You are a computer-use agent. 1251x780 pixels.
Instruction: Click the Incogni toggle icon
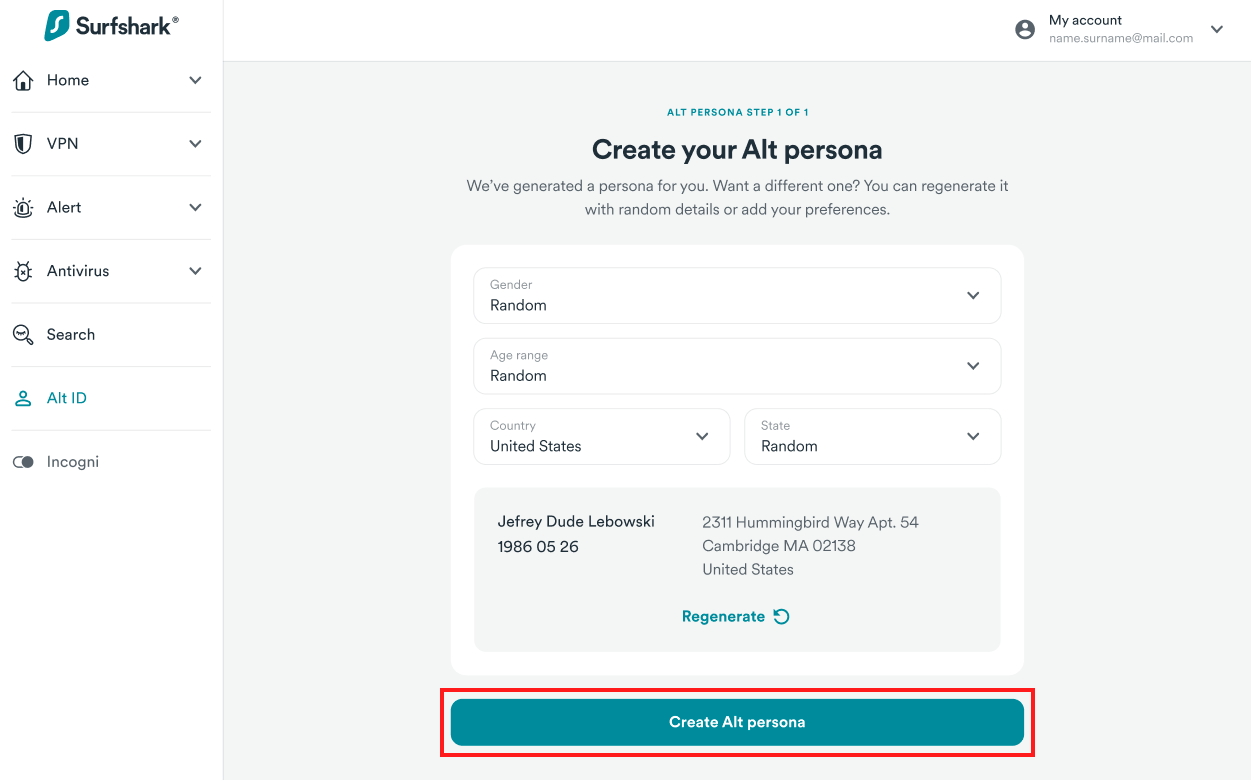click(23, 462)
